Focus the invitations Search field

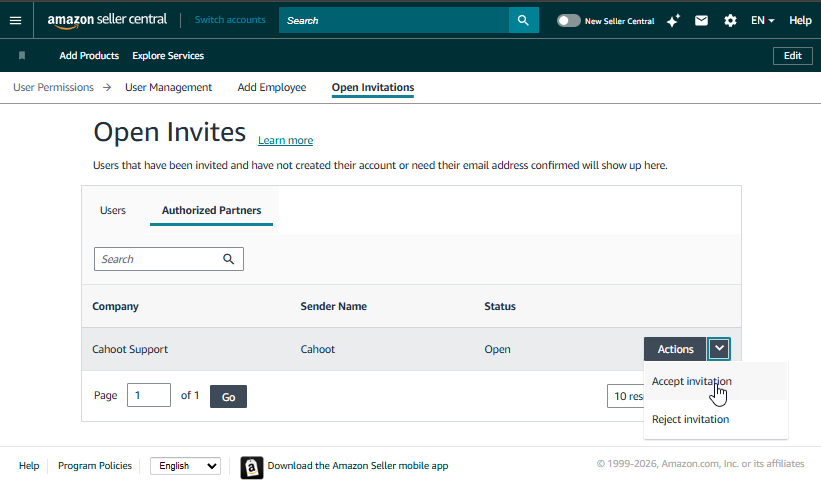[169, 259]
